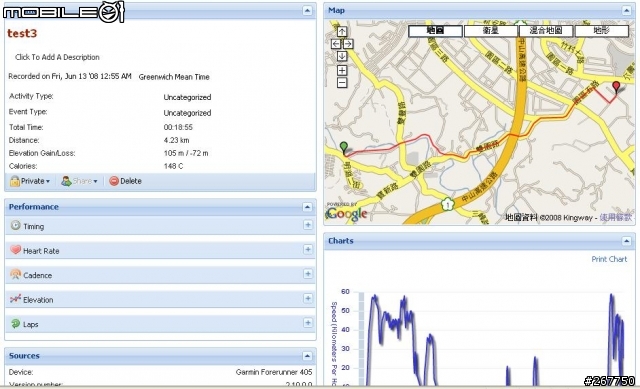Image resolution: width=640 pixels, height=389 pixels.
Task: Click the Total Time value 00:18:55
Action: click(x=178, y=127)
